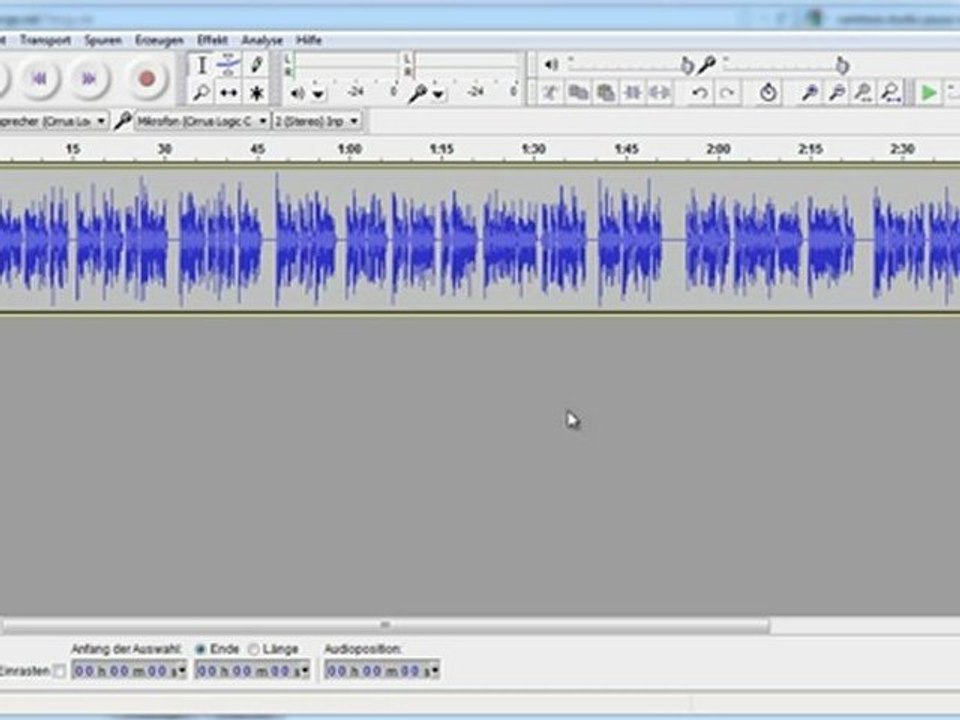
Task: Open the Transport menu
Action: [45, 40]
